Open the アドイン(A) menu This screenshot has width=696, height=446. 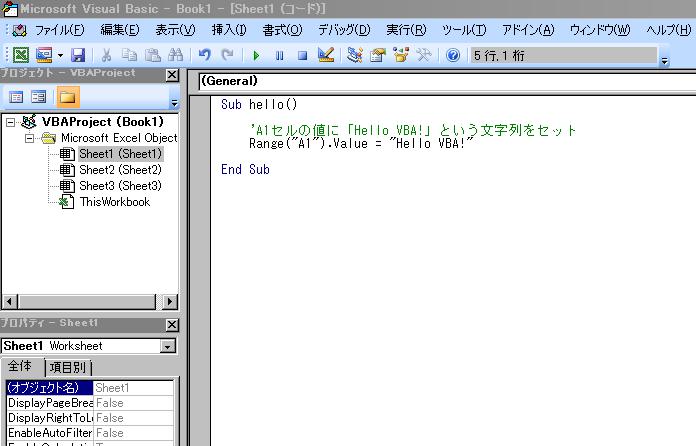[x=528, y=30]
